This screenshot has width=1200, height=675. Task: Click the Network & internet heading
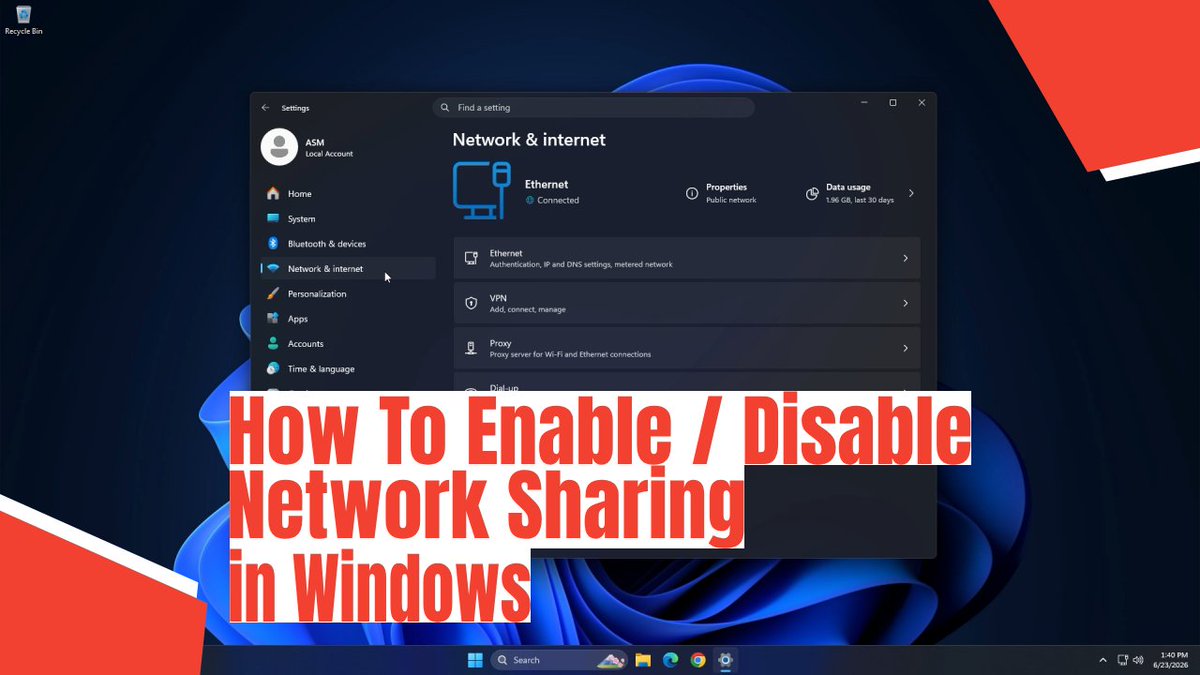[529, 140]
